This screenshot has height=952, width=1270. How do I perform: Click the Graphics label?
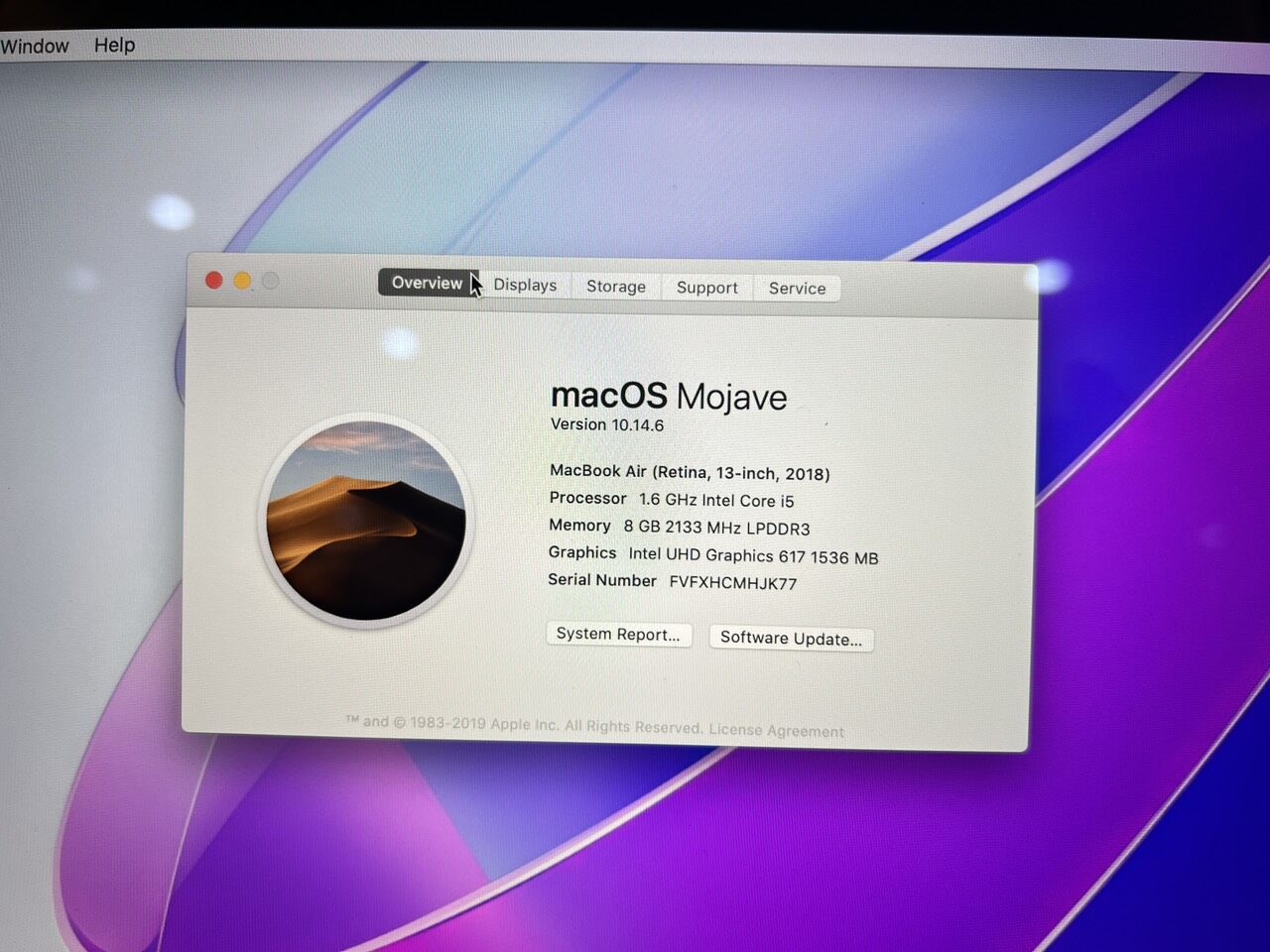tap(582, 552)
